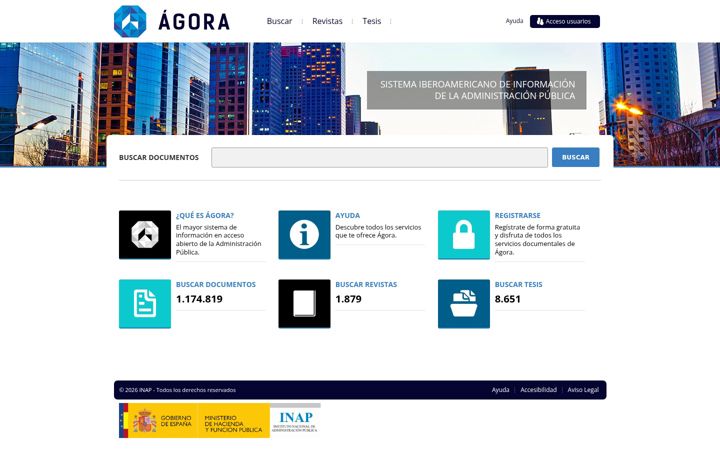720x450 pixels.
Task: Click the Ayuda link in footer bar
Action: 501,390
